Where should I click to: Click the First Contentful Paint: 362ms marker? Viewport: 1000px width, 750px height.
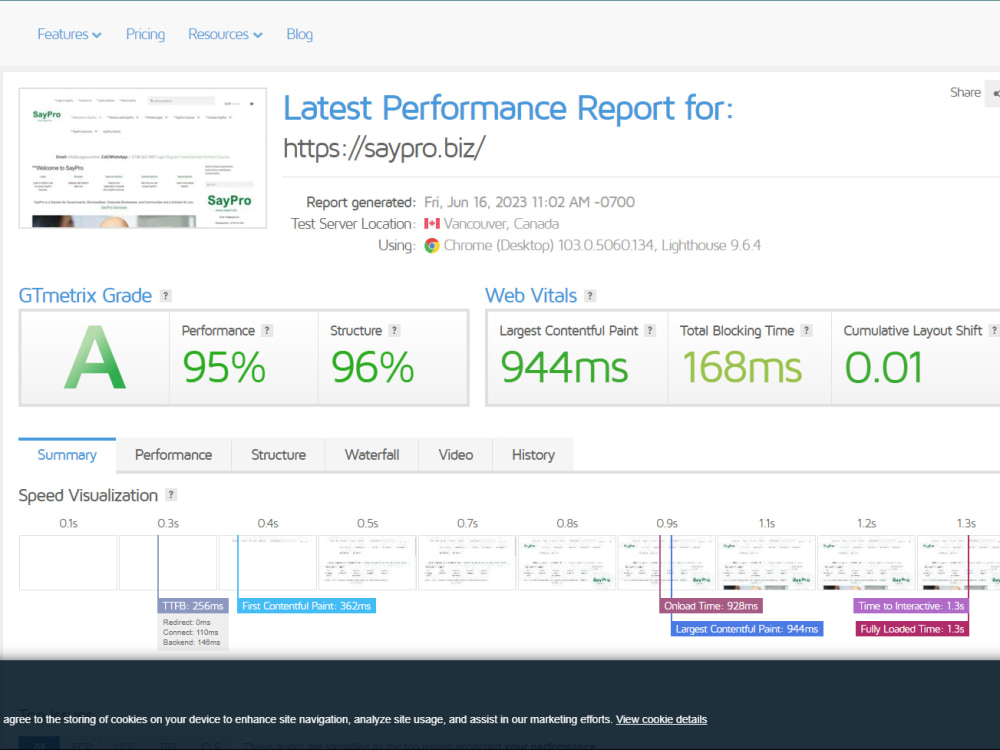coord(306,606)
